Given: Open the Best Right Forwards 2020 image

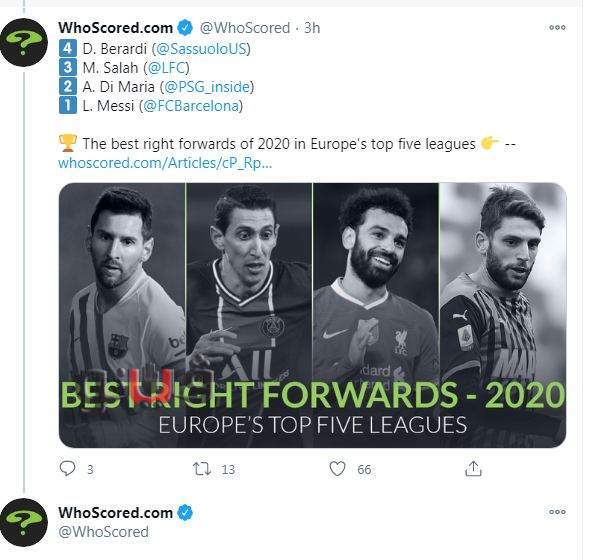Looking at the screenshot, I should point(313,315).
